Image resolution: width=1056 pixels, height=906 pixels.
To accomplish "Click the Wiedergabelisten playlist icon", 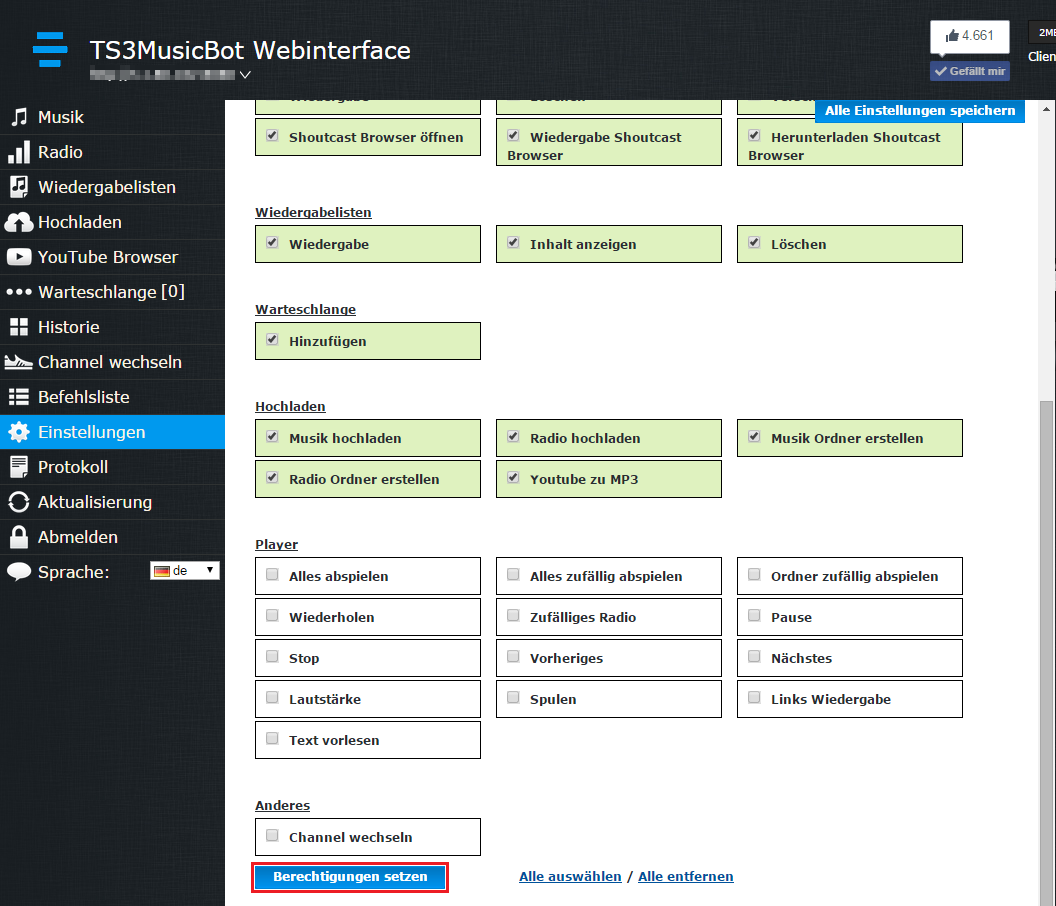I will (x=19, y=187).
